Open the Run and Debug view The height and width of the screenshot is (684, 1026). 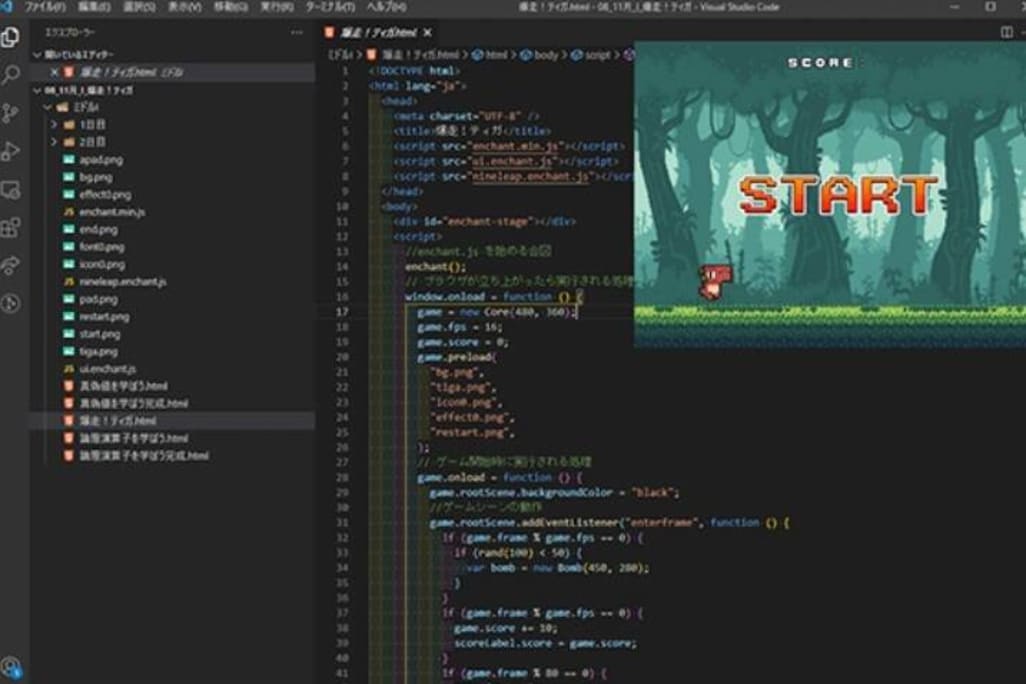tap(11, 151)
